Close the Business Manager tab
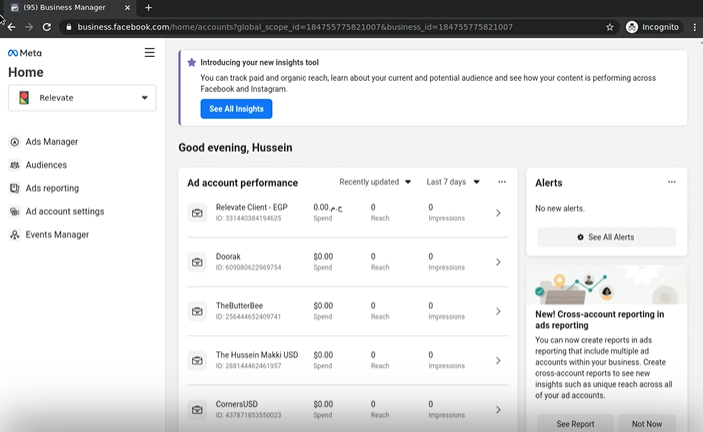Viewport: 703px width, 432px height. coord(127,8)
